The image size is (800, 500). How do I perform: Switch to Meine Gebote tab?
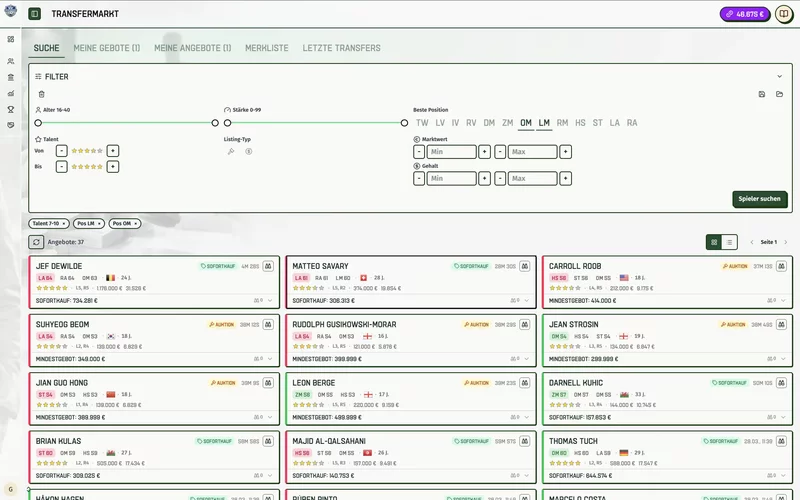[x=106, y=48]
